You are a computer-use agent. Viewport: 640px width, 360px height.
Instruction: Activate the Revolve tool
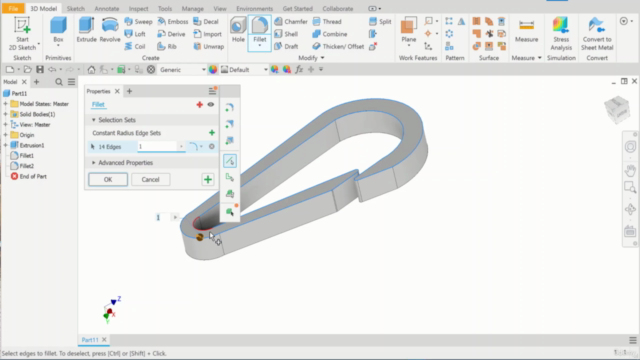(110, 30)
